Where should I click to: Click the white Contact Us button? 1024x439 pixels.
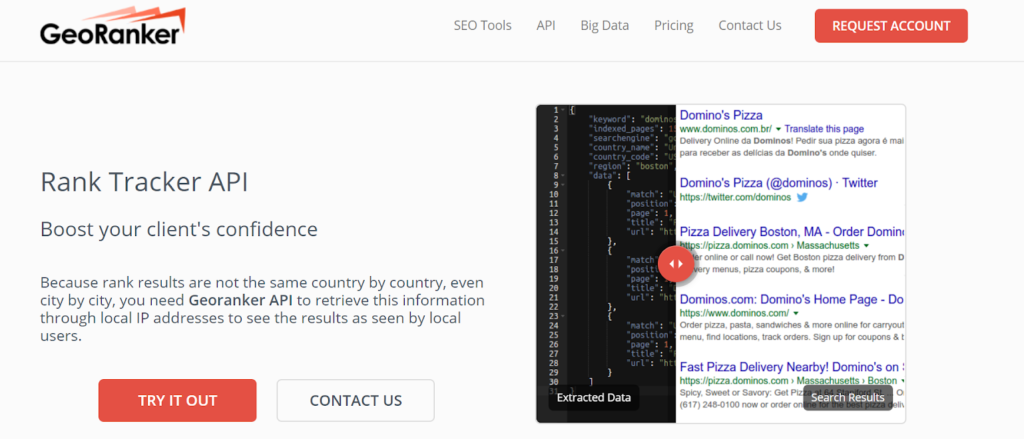[356, 400]
